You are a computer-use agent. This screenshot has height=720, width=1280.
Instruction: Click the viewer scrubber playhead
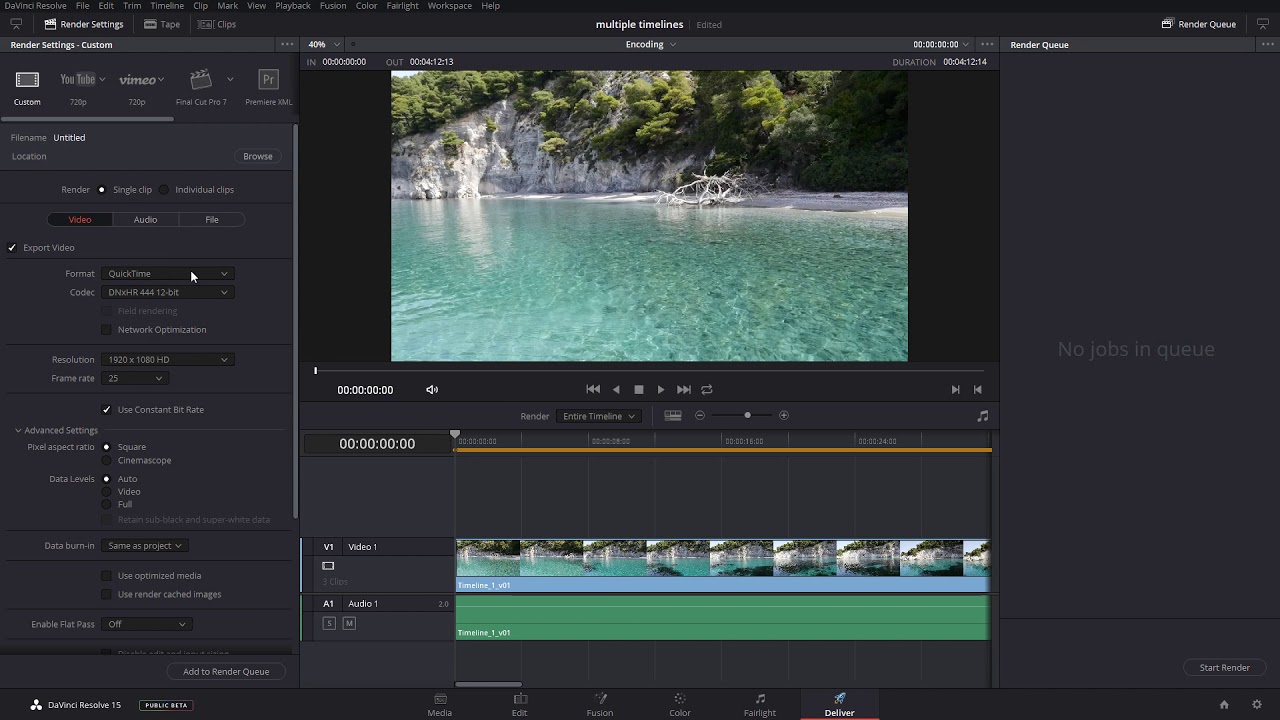[315, 371]
